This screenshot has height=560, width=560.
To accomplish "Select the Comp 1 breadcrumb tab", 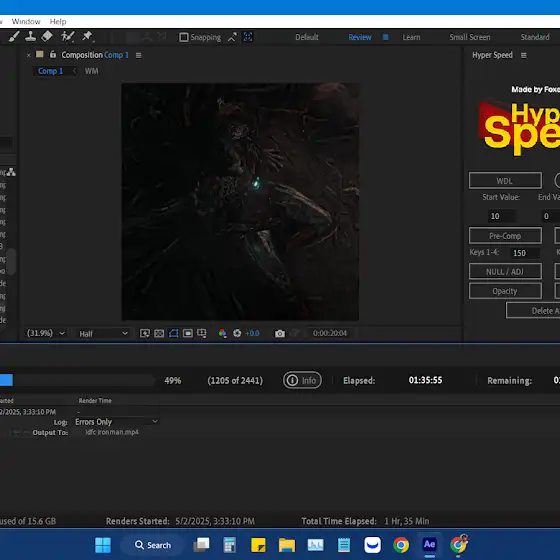I will (50, 71).
